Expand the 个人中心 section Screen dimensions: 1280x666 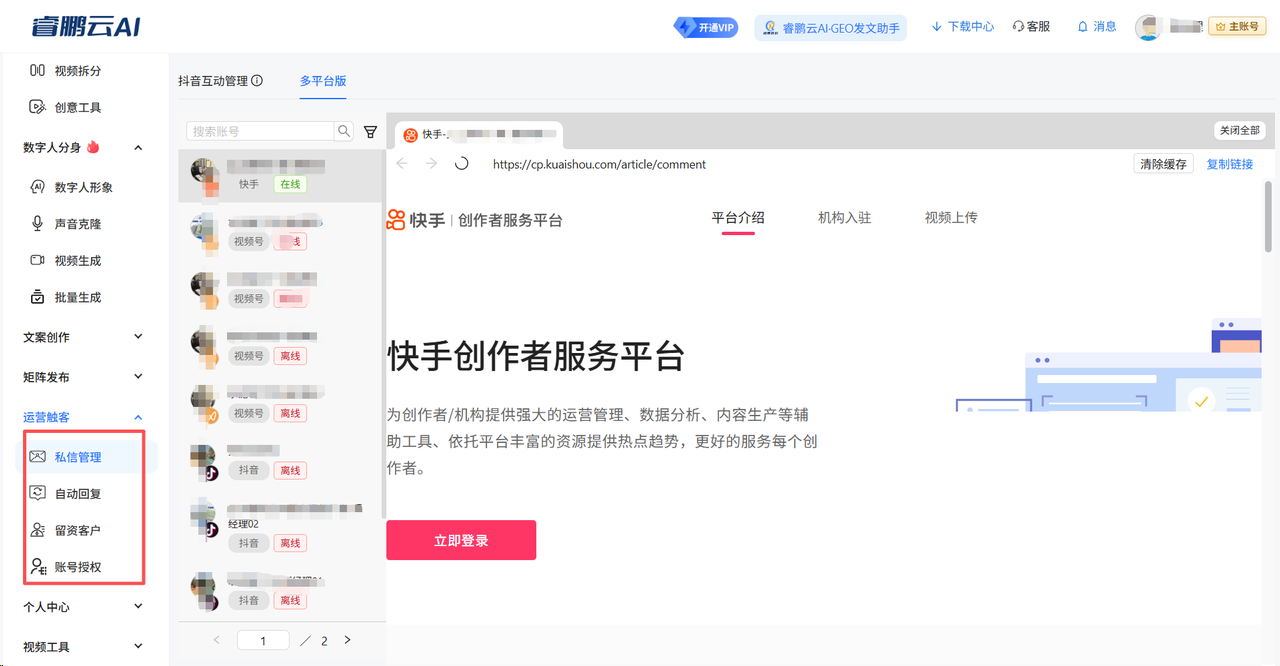click(138, 607)
